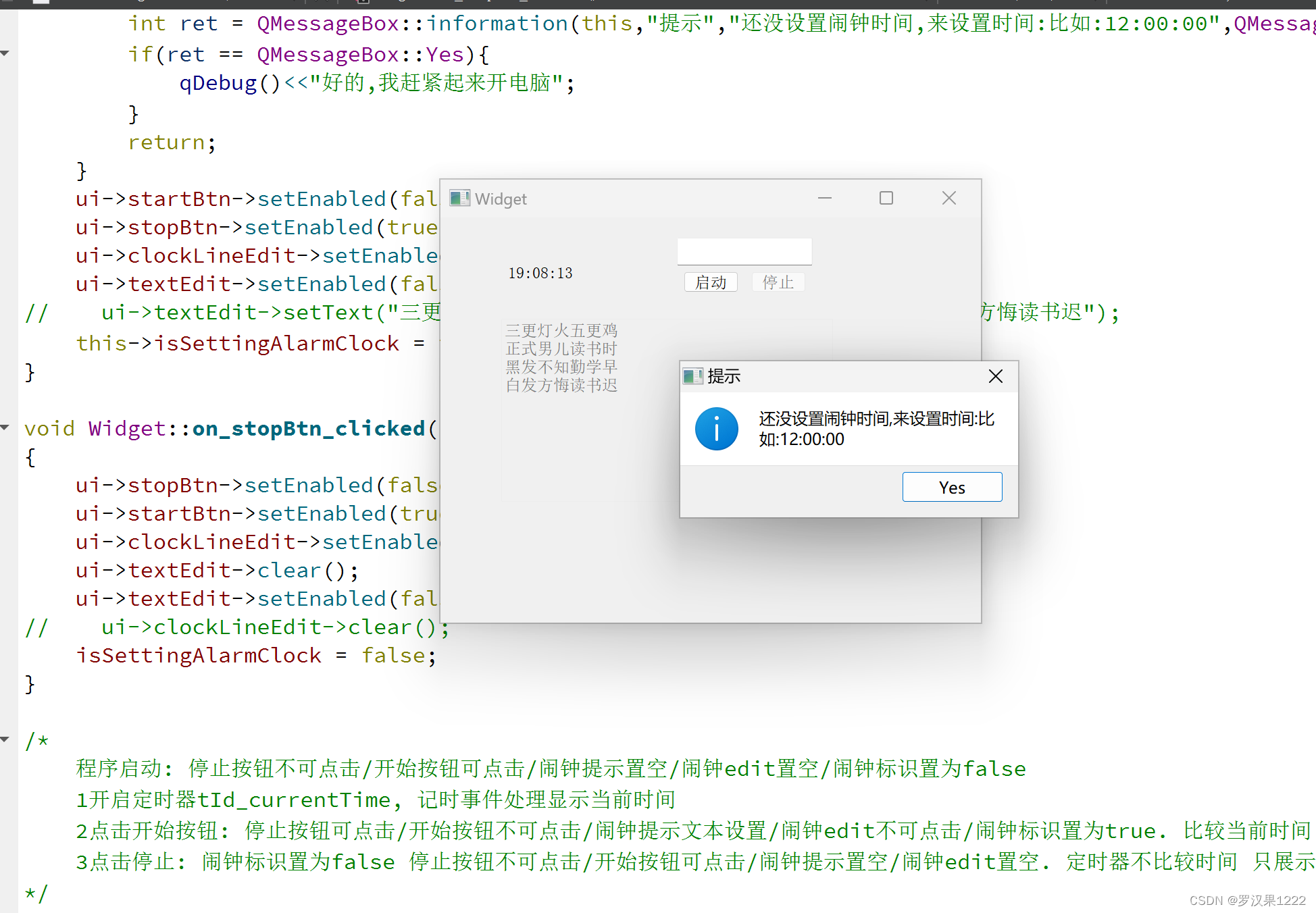
Task: Click the alarm time input field
Action: pyautogui.click(x=744, y=251)
